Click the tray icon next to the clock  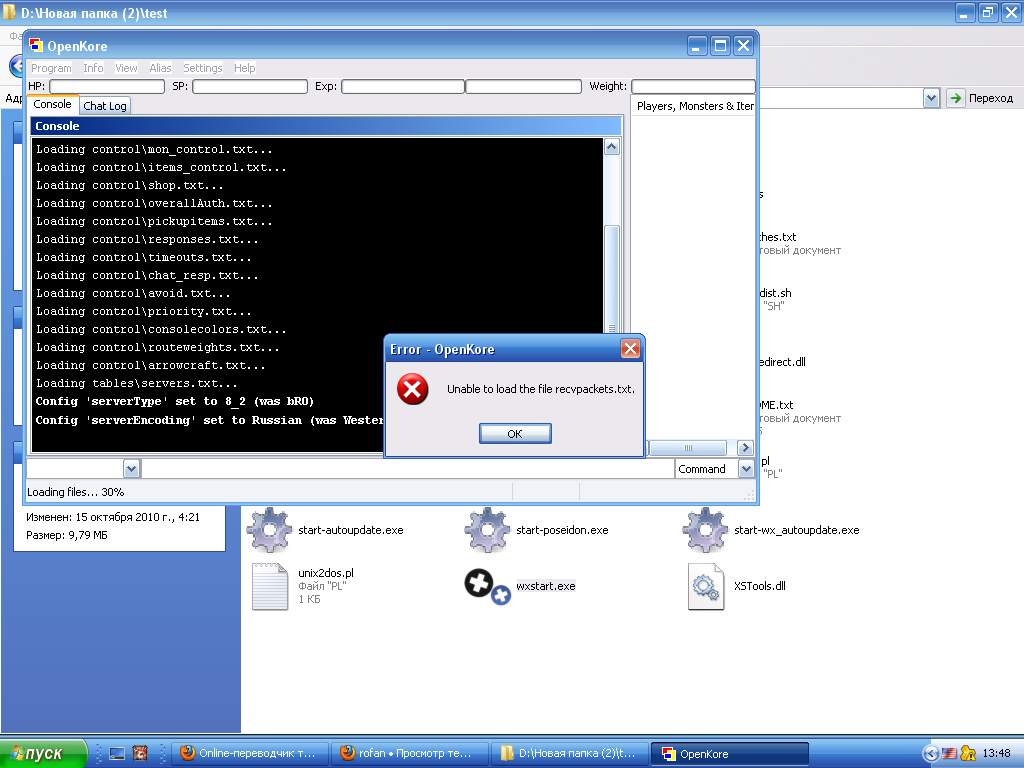(x=968, y=754)
